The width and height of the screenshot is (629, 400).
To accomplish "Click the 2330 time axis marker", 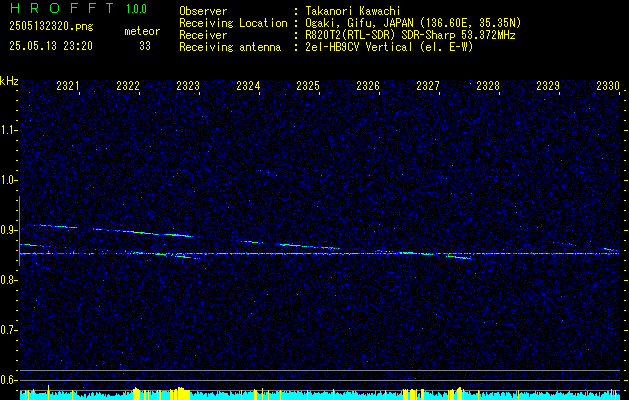I will [608, 85].
